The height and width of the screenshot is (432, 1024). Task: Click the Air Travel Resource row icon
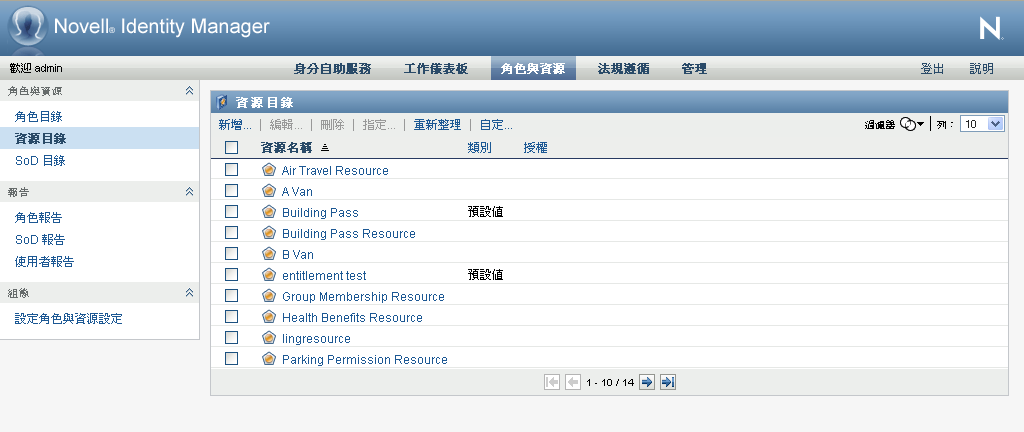(269, 170)
